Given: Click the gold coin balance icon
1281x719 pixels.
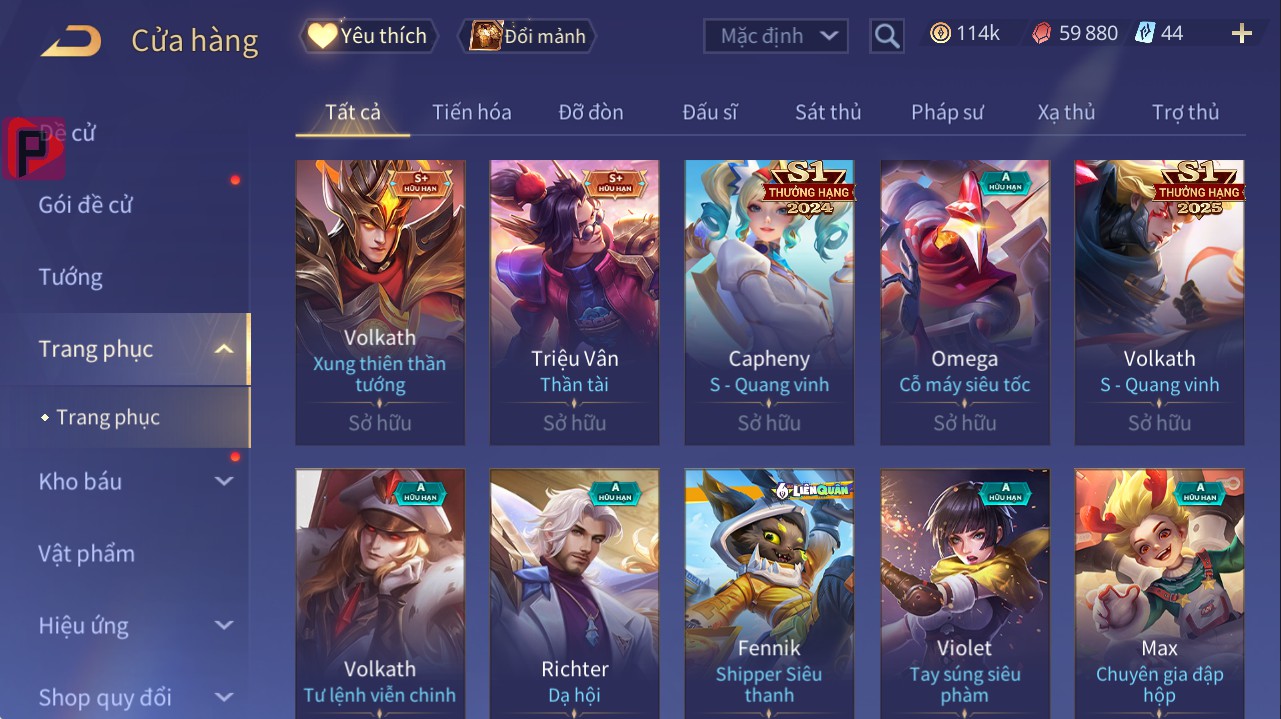Looking at the screenshot, I should (x=940, y=33).
